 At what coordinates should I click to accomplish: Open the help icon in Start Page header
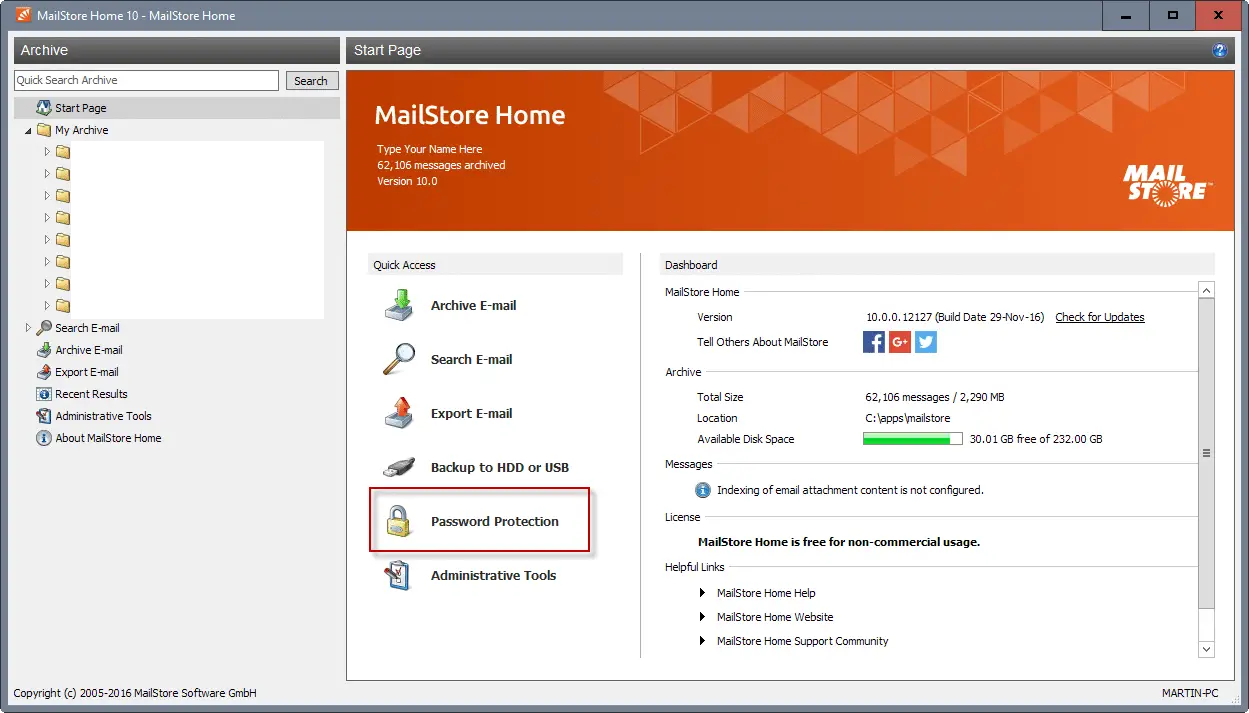click(1219, 50)
